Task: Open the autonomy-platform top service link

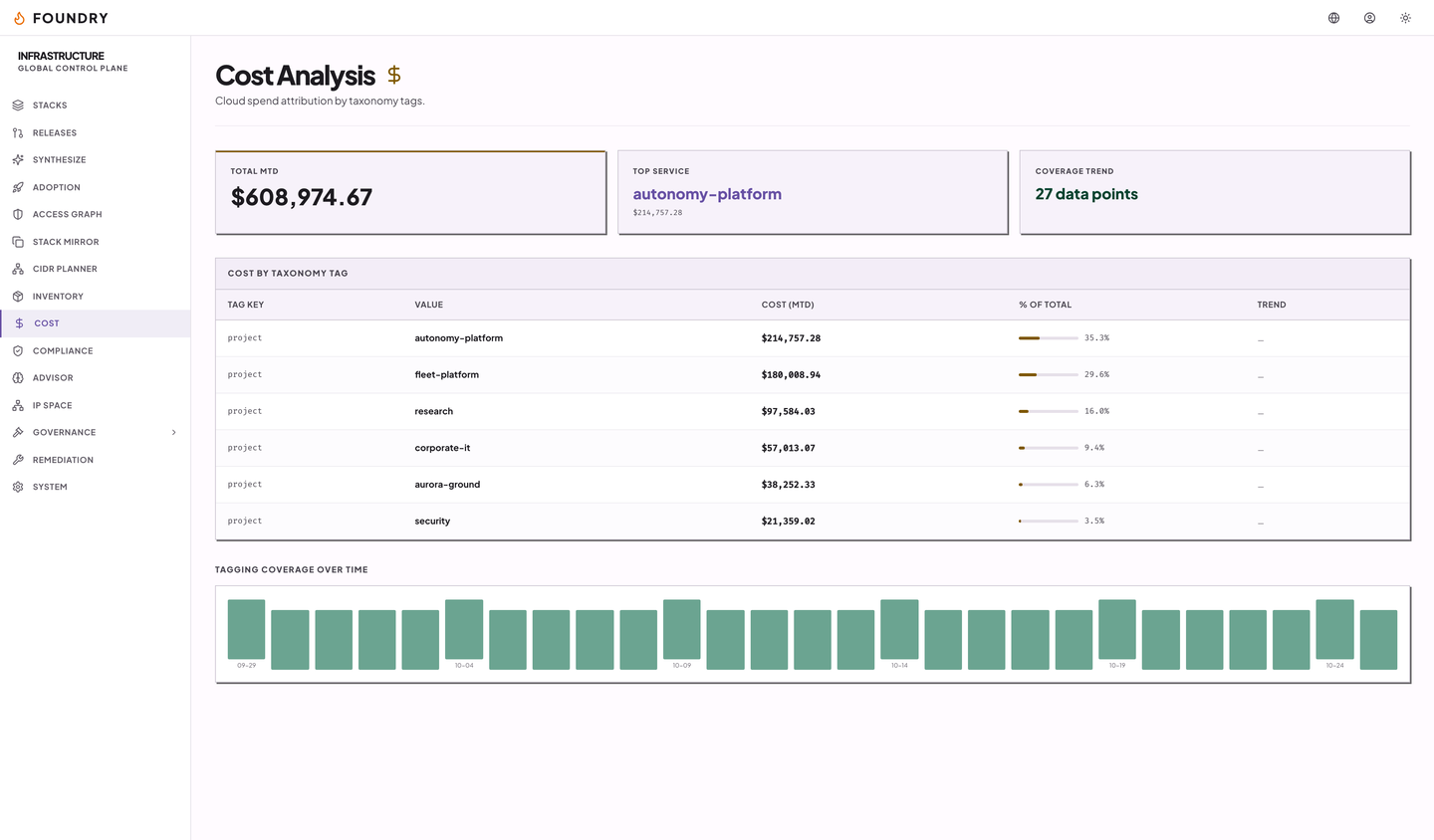Action: [x=707, y=194]
